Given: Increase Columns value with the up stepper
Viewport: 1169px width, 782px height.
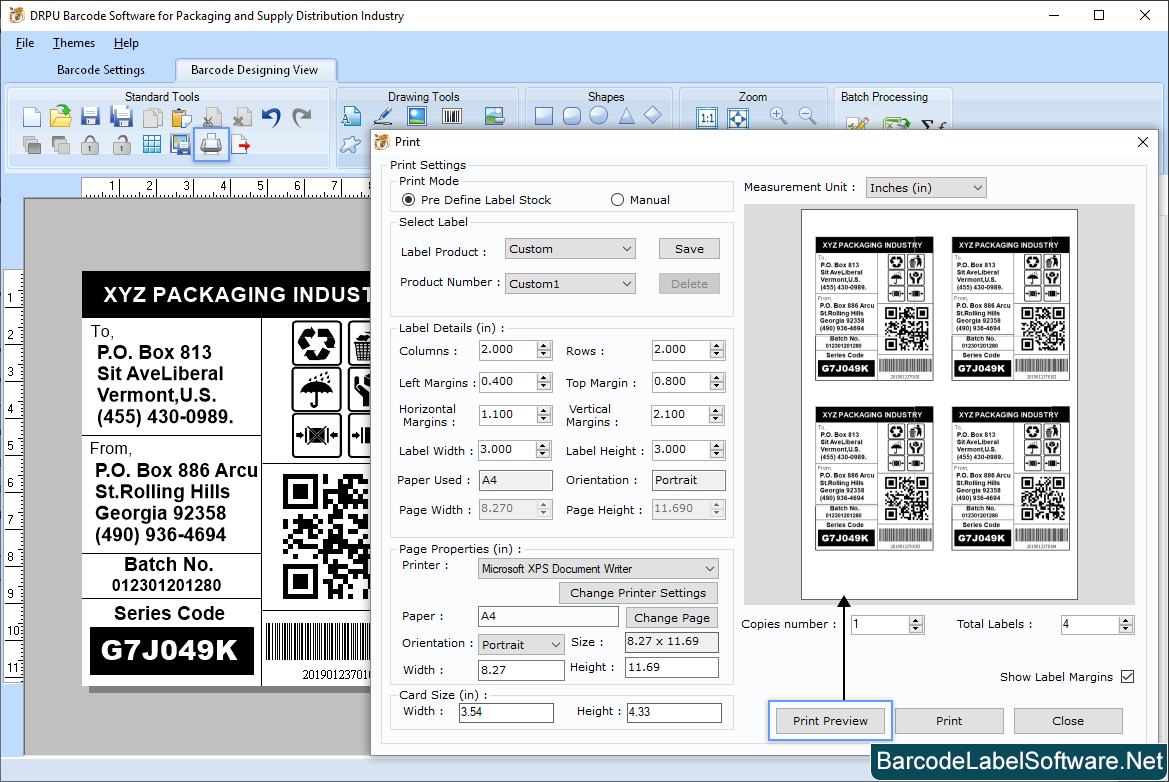Looking at the screenshot, I should pyautogui.click(x=544, y=345).
